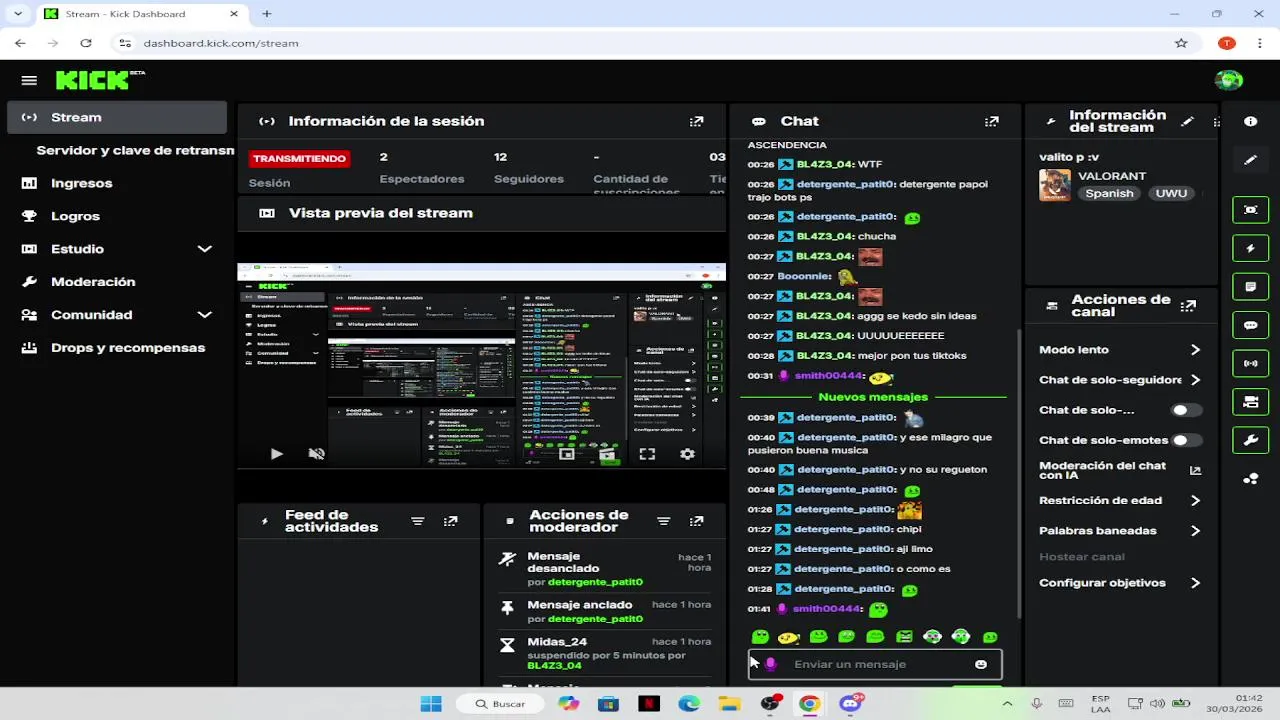Play the stream preview
The image size is (1280, 720).
tap(277, 454)
